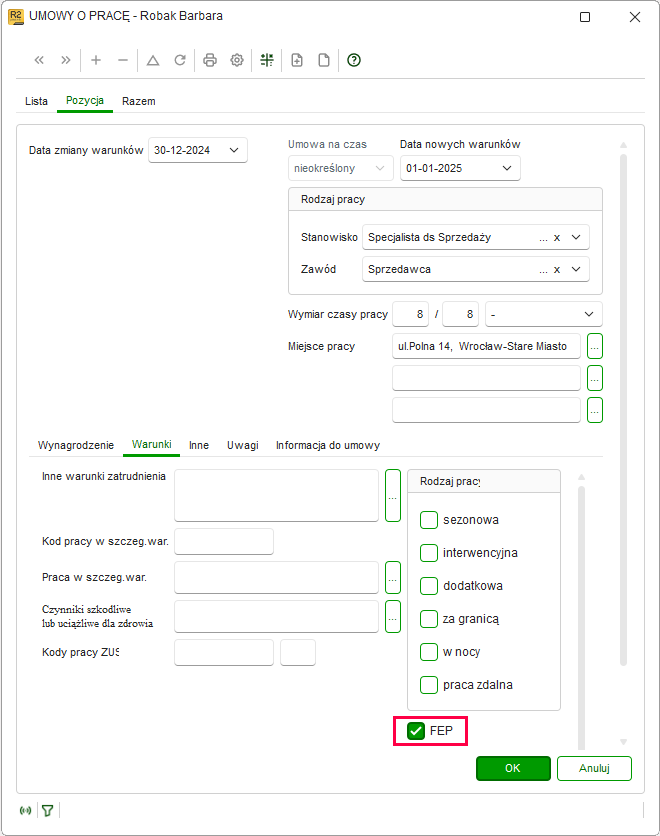660x836 pixels.
Task: Go to next record with double-right arrows
Action: click(66, 60)
